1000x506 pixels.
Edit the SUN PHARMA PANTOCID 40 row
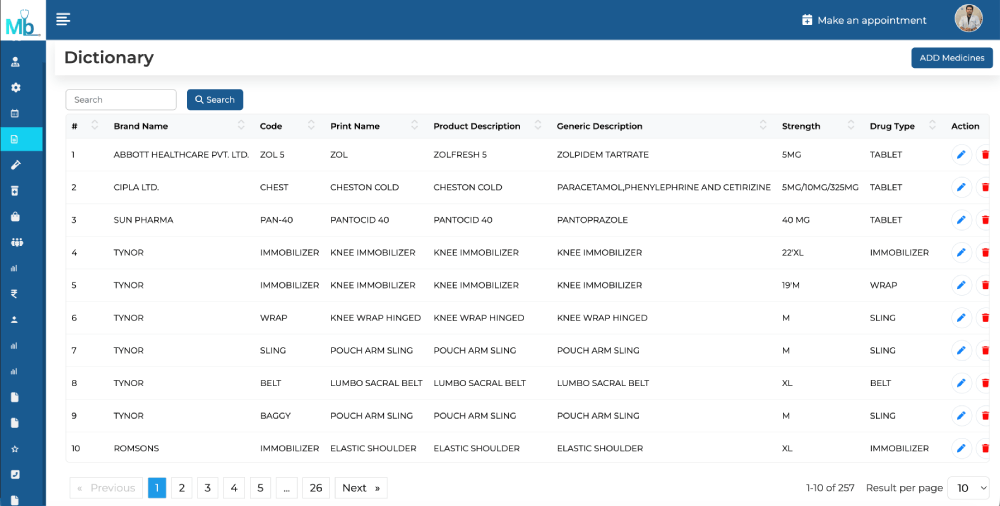coord(962,220)
